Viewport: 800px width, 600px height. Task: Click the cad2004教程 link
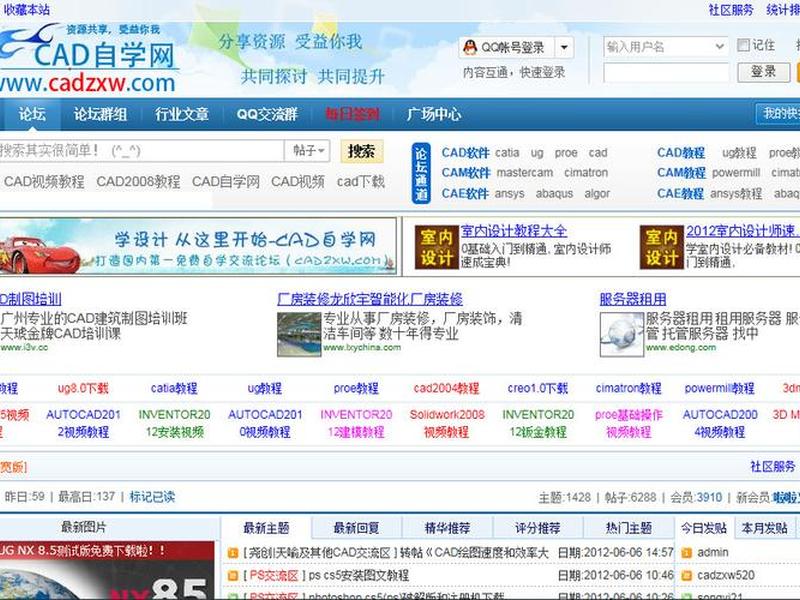pyautogui.click(x=446, y=388)
